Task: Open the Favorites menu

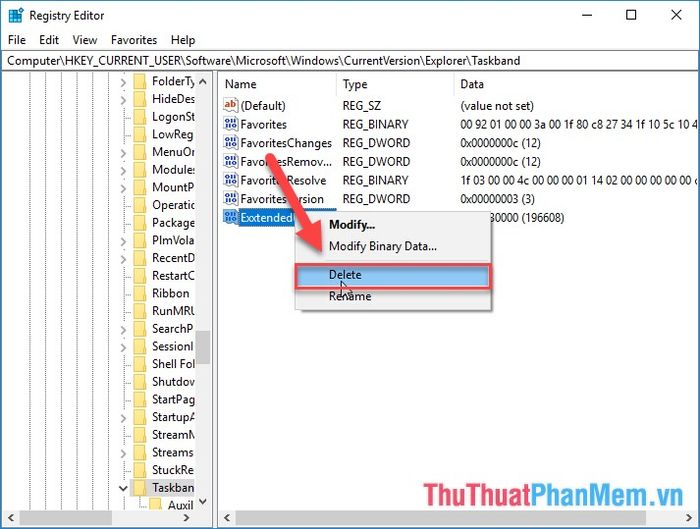Action: point(134,40)
